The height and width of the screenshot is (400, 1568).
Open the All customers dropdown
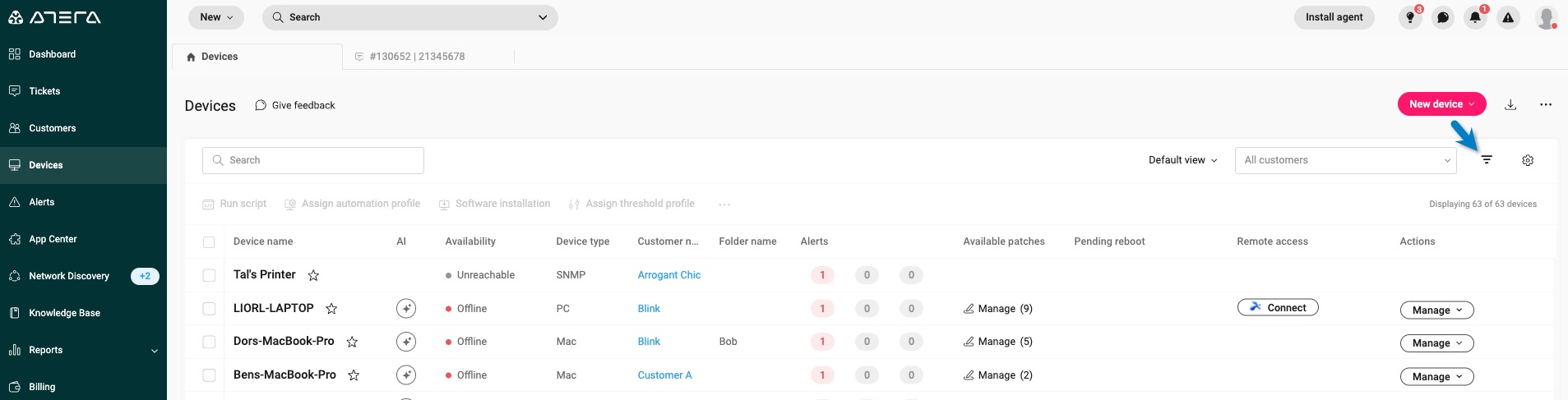click(1345, 160)
